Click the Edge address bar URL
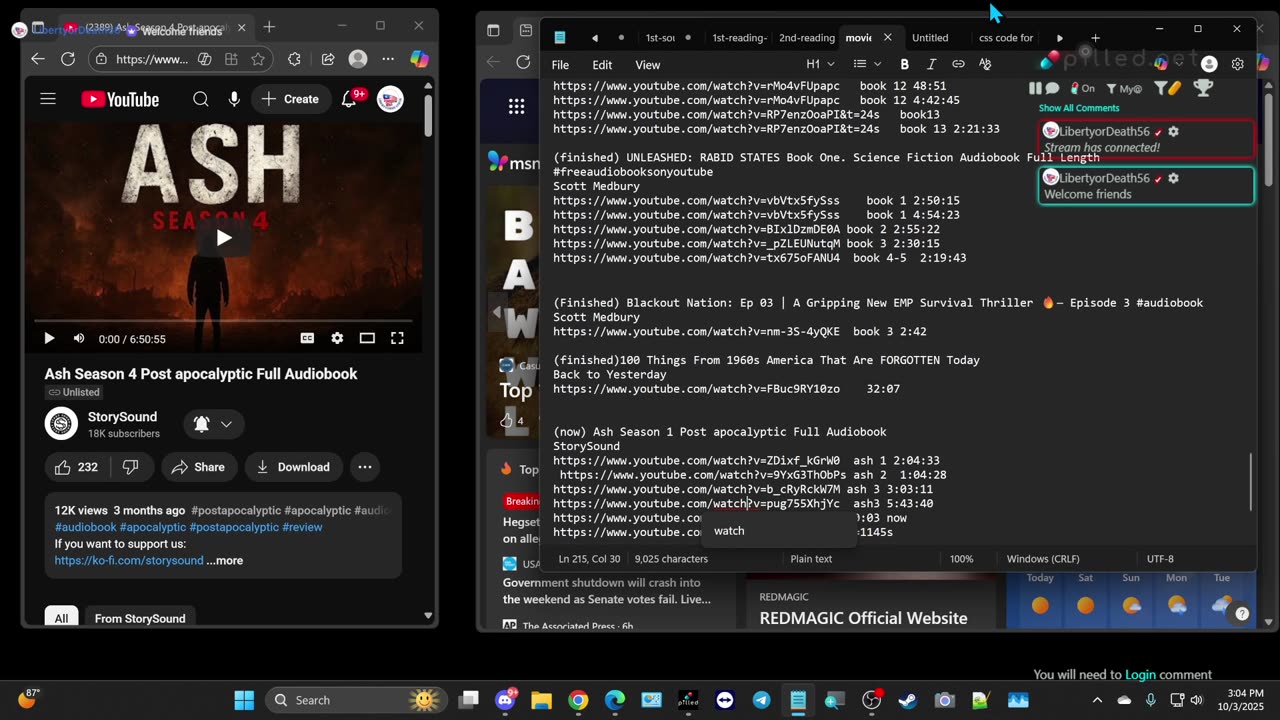Image resolution: width=1280 pixels, height=720 pixels. pyautogui.click(x=152, y=59)
